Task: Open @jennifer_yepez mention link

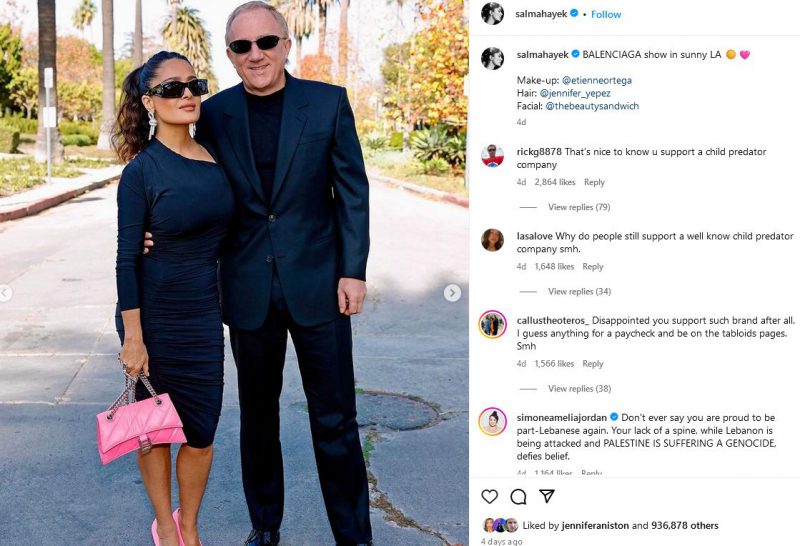Action: coord(575,93)
